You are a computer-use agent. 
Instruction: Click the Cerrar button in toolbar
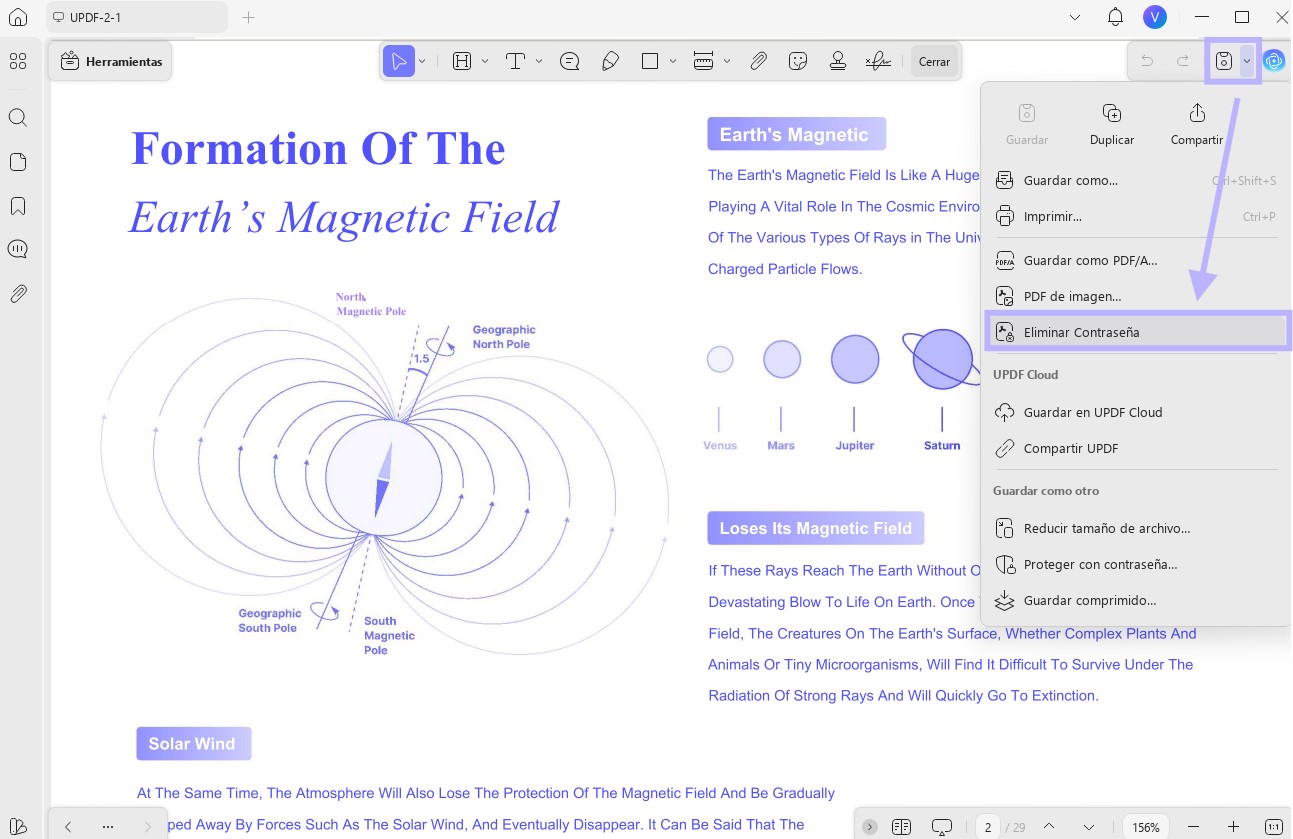pos(934,62)
